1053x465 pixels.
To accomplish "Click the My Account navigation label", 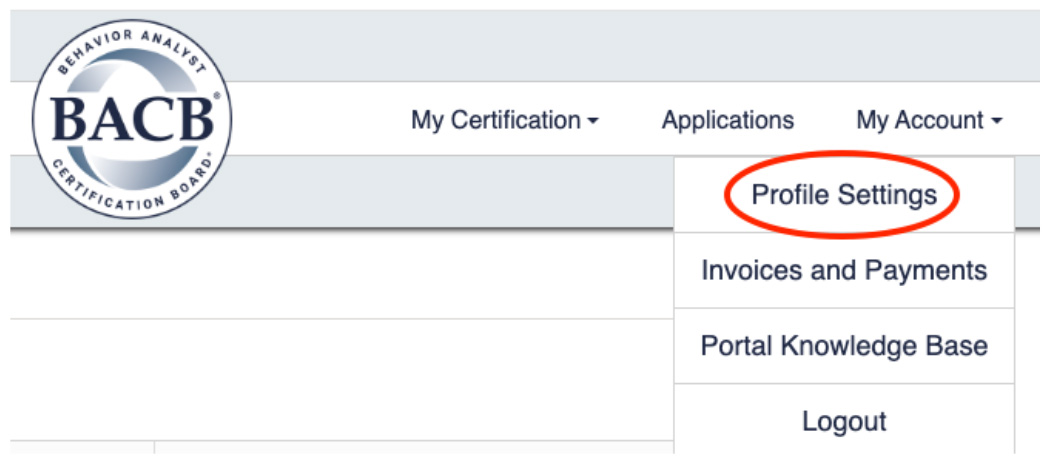I will [920, 120].
